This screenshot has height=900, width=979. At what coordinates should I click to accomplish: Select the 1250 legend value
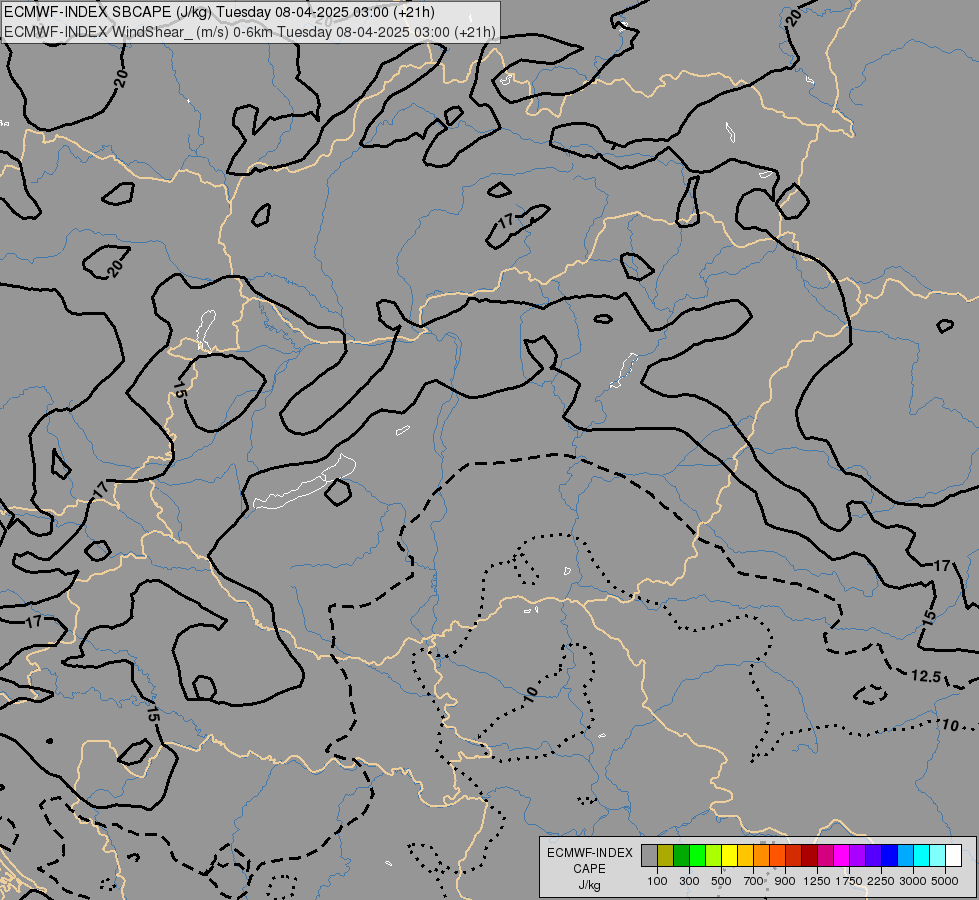pyautogui.click(x=817, y=881)
